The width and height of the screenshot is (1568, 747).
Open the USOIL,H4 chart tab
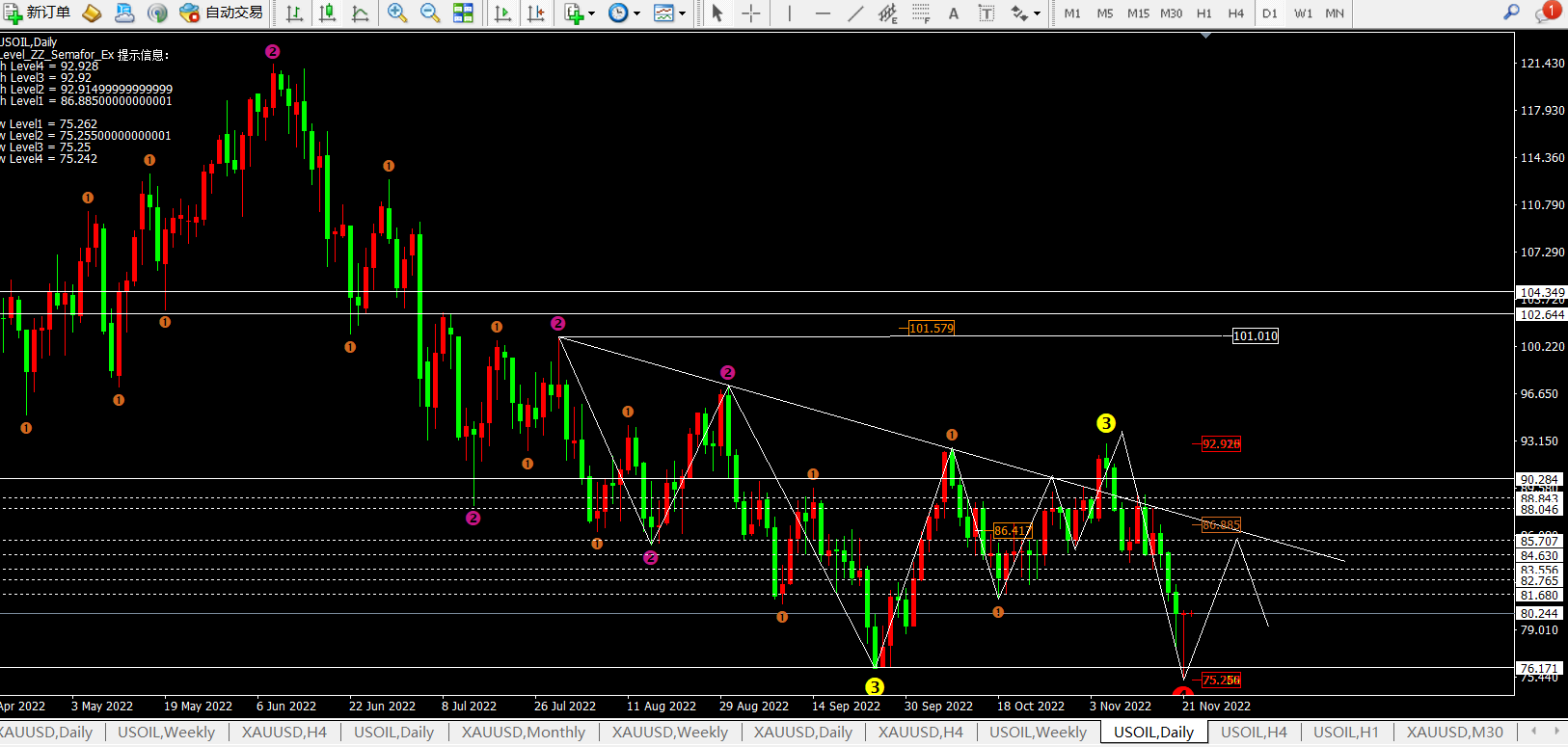pyautogui.click(x=1254, y=733)
